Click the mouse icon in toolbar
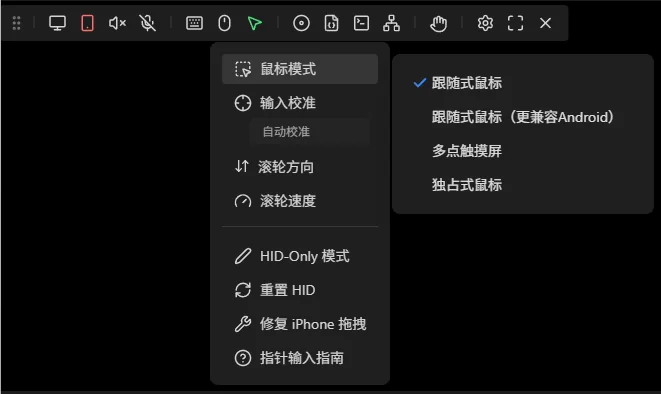 point(224,23)
